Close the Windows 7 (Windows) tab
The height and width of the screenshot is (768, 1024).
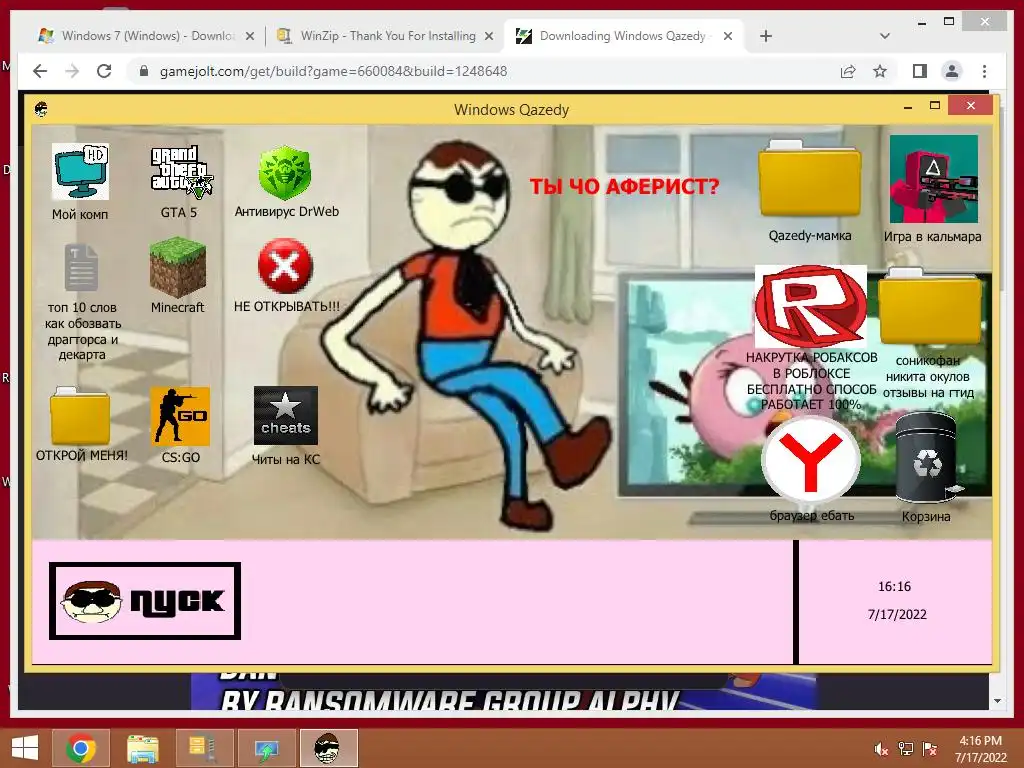249,37
